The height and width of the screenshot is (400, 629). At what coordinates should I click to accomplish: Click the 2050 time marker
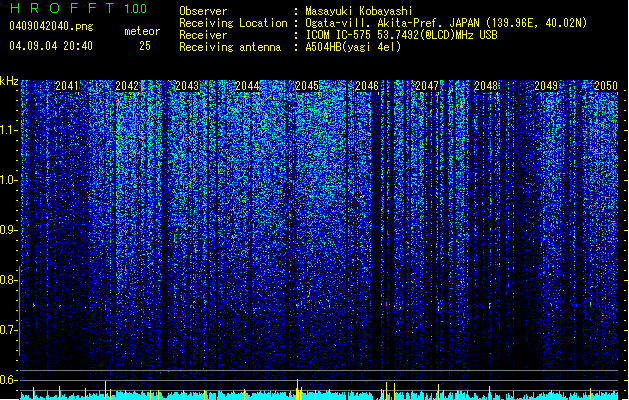click(606, 86)
